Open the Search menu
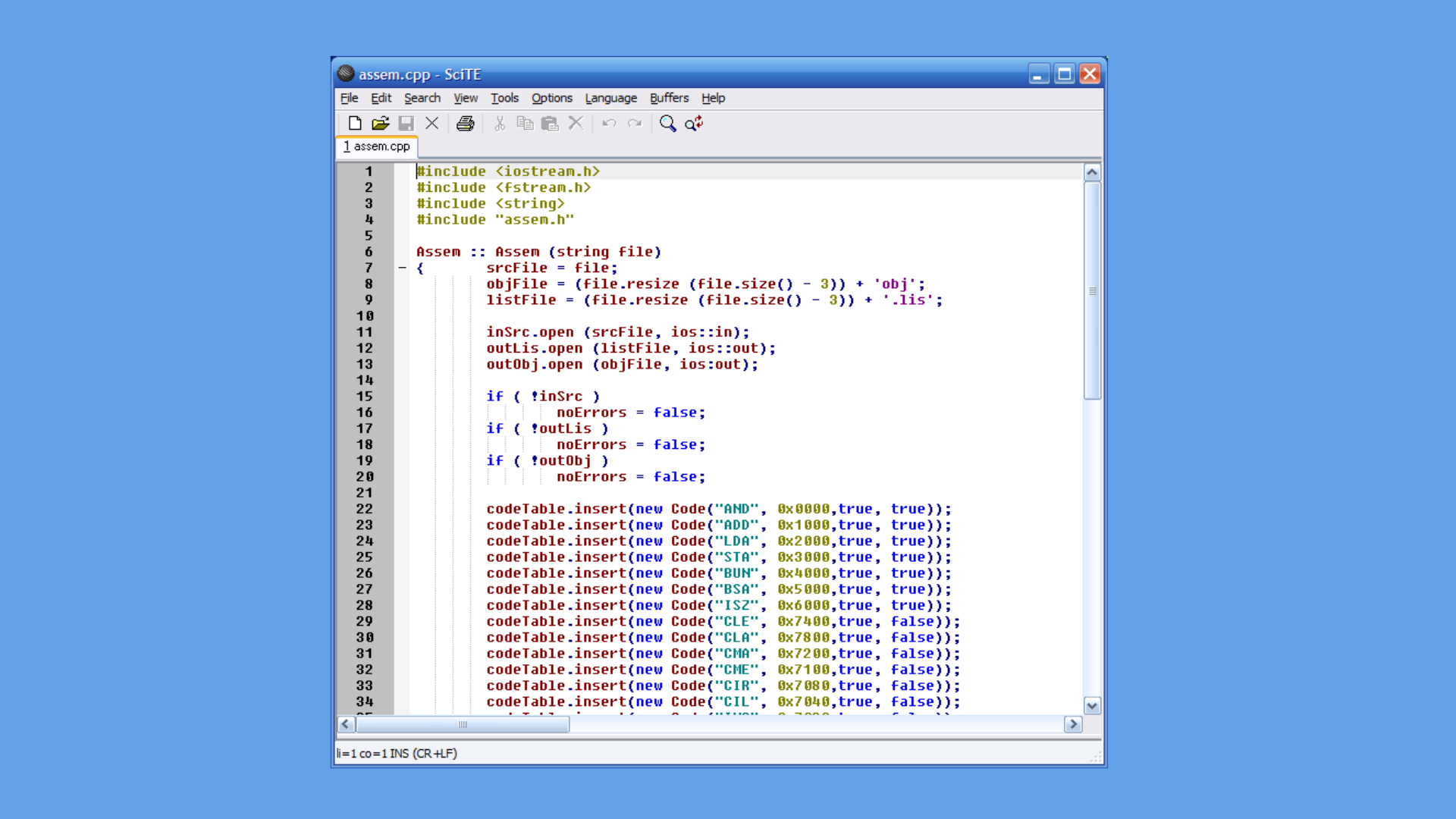 coord(422,98)
